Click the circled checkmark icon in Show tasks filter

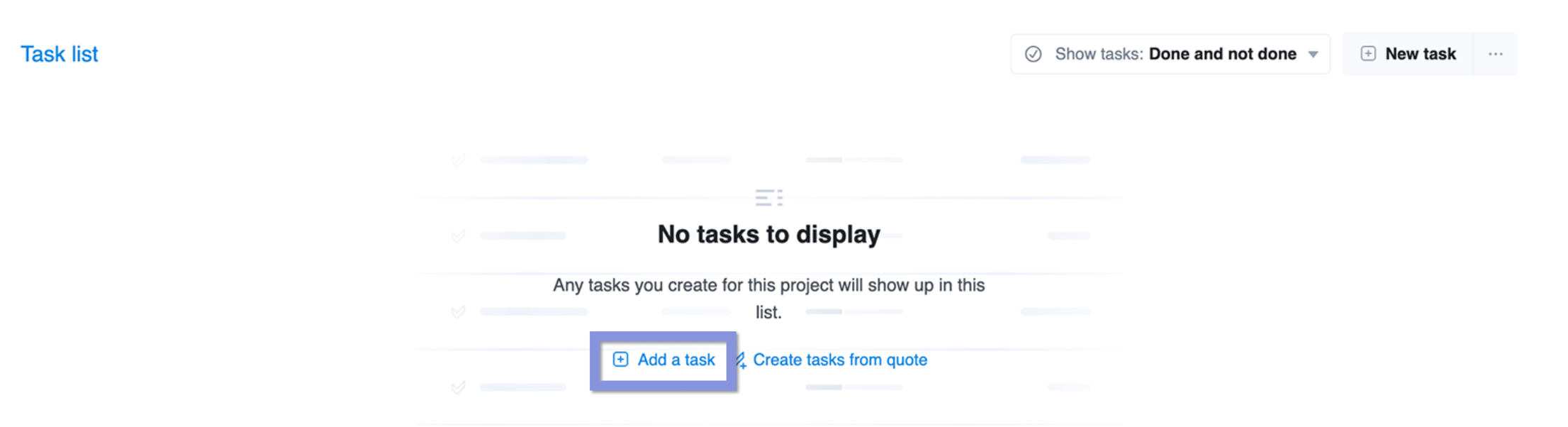tap(1033, 54)
